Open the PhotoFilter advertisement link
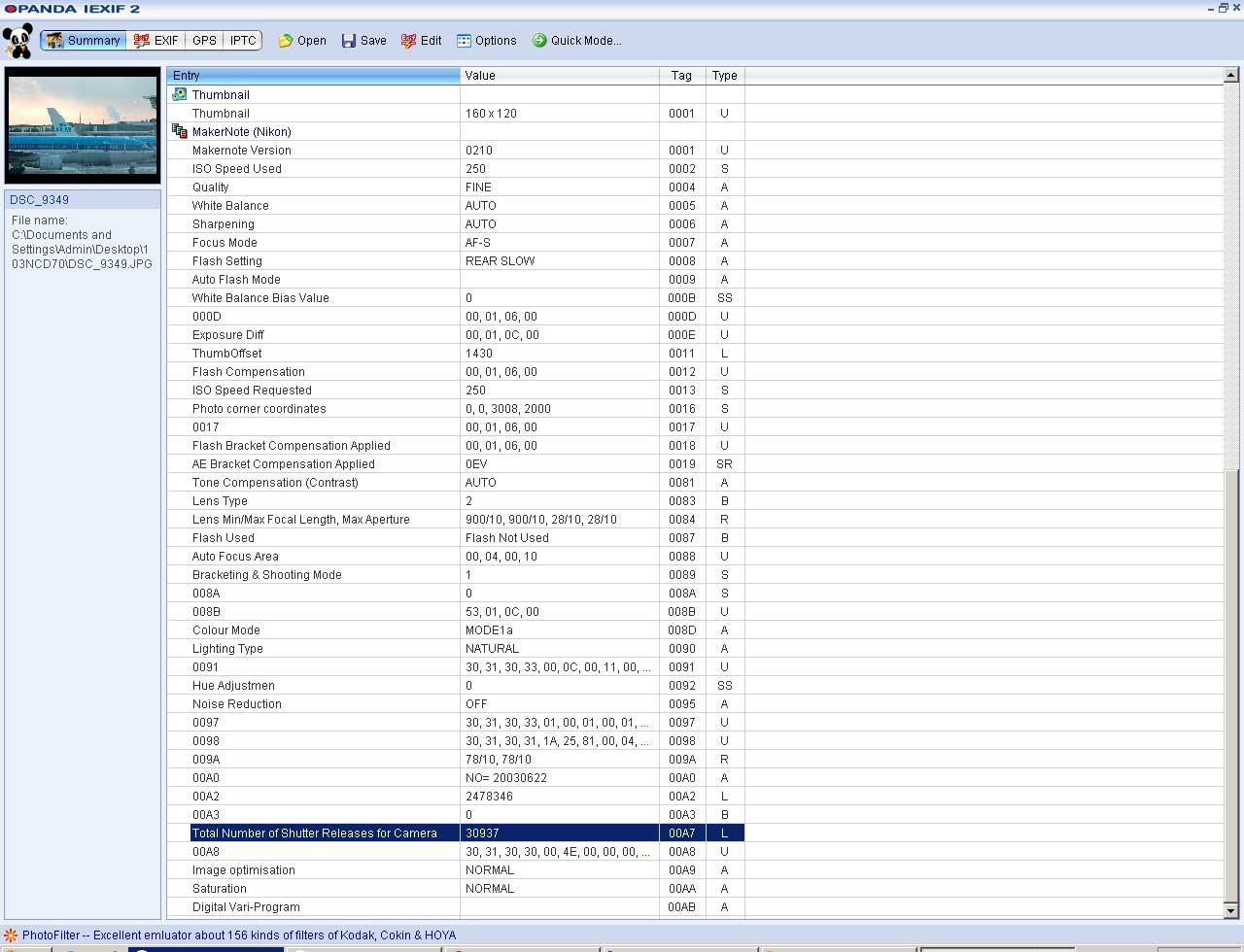The width and height of the screenshot is (1244, 952). pyautogui.click(x=239, y=935)
